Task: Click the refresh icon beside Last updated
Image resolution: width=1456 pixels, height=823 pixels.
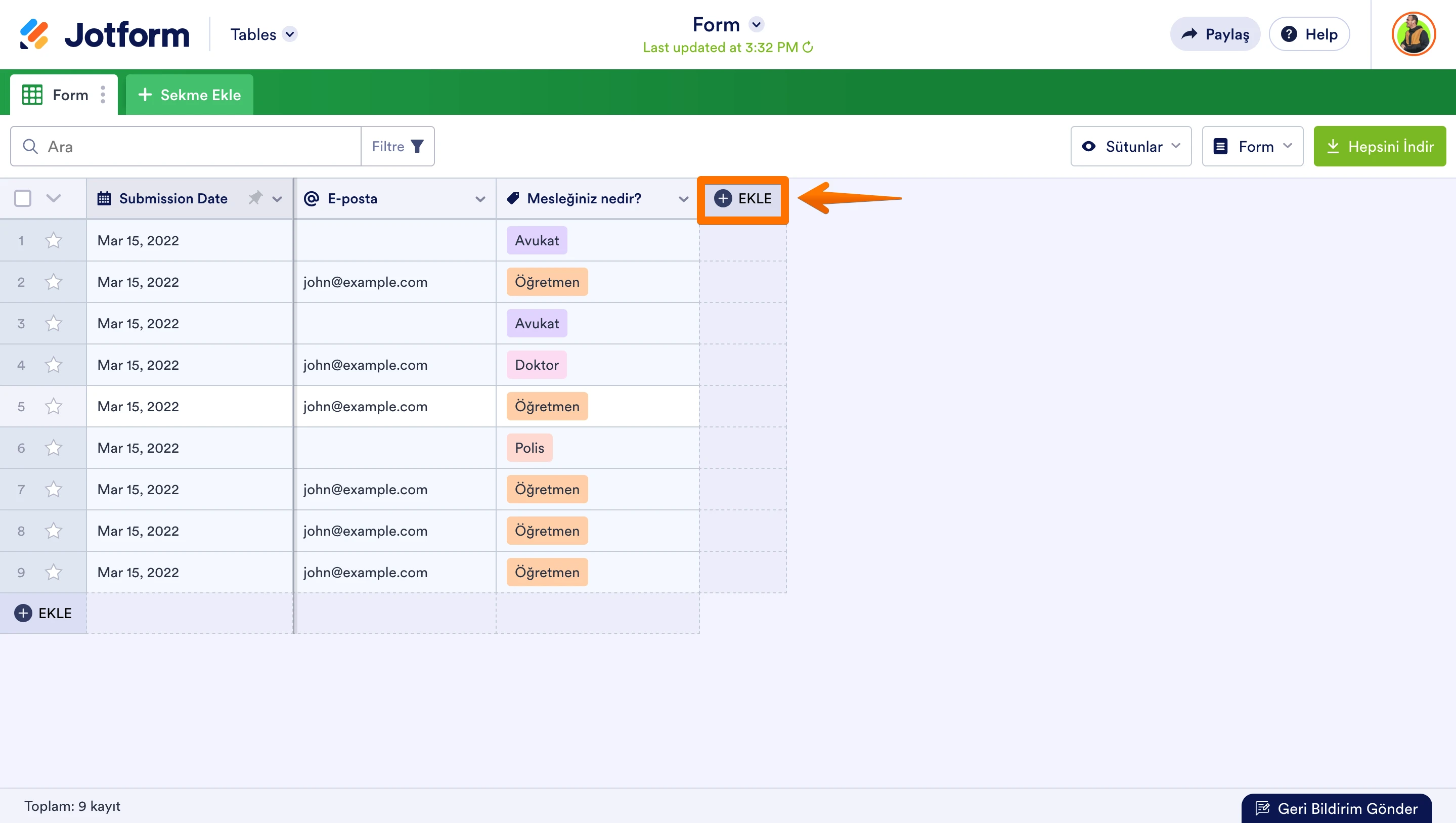Action: [x=808, y=47]
